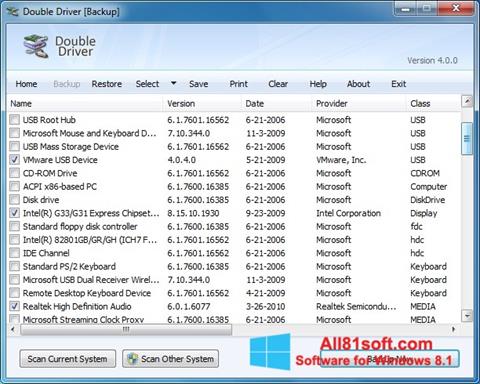Open the Help menu
This screenshot has width=480, height=384.
point(318,84)
